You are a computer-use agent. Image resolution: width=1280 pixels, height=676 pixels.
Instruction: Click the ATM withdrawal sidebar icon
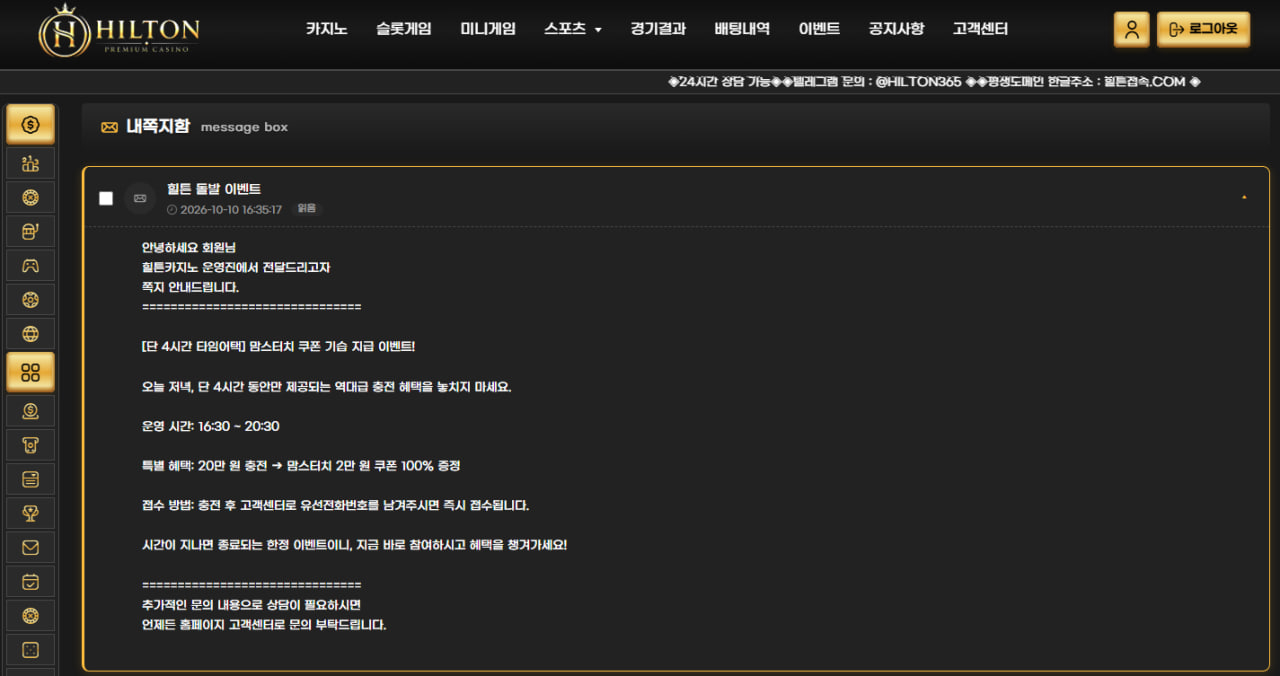[x=30, y=444]
